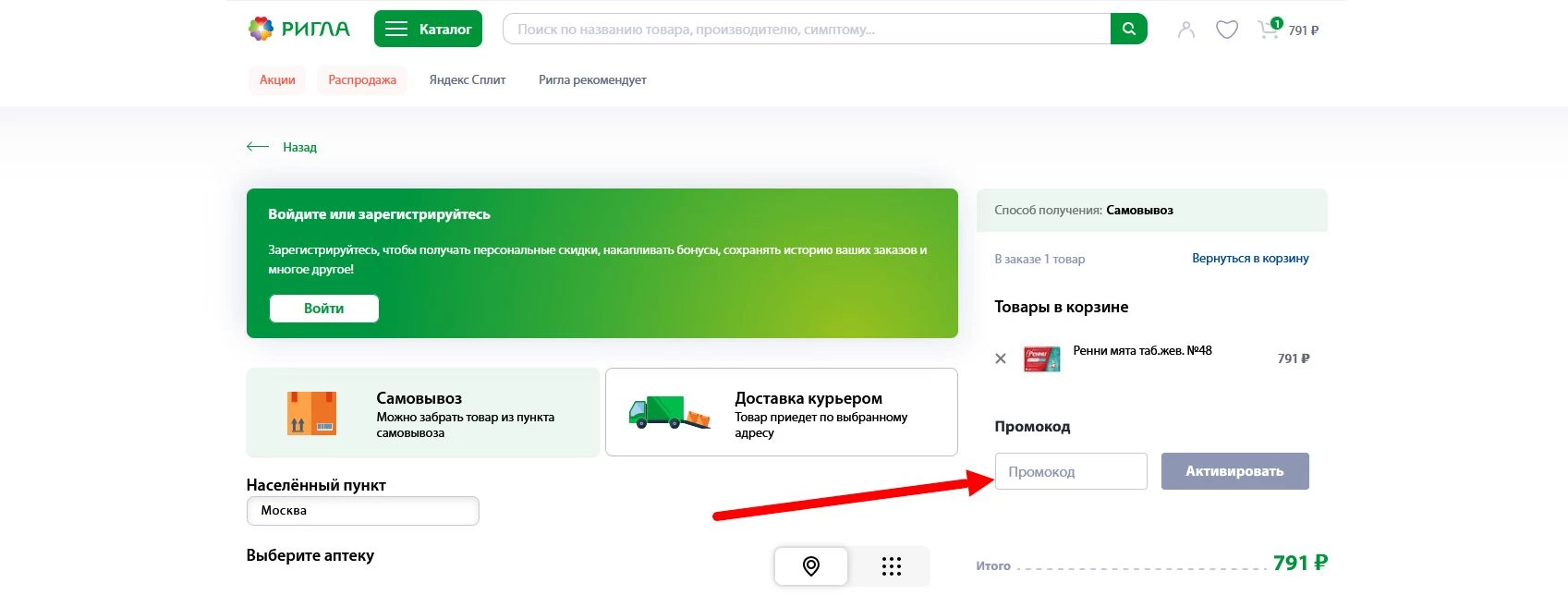
Task: Click the Ренни product thumbnail
Action: point(1042,358)
